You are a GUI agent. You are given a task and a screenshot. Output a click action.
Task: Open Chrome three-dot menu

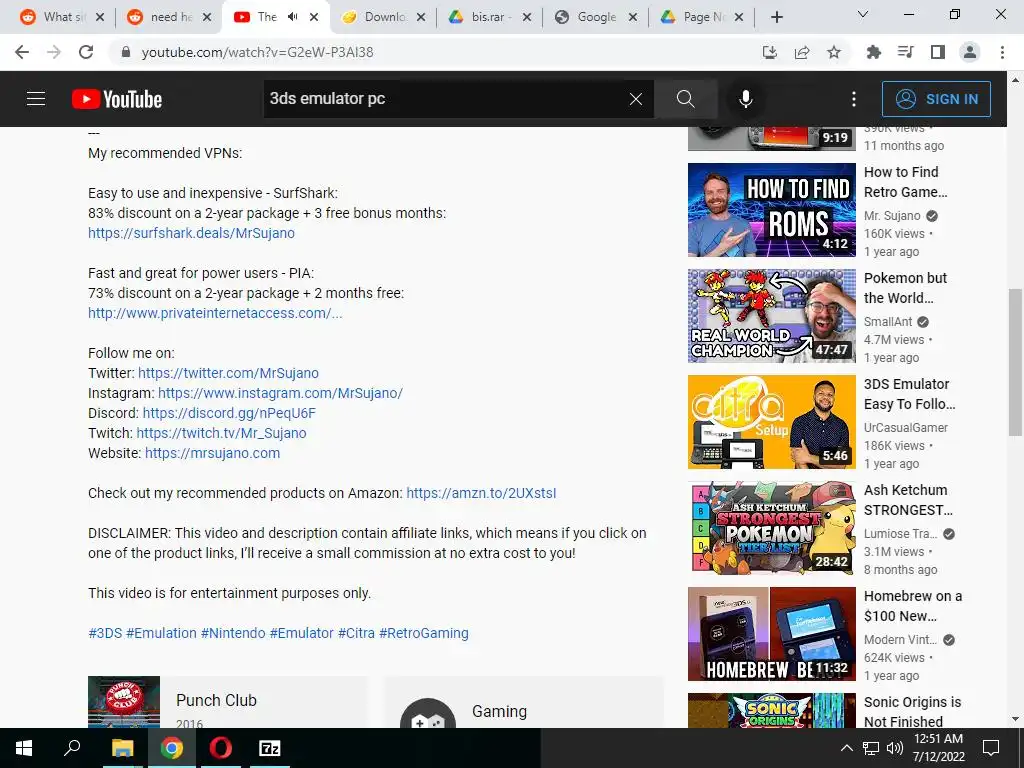click(x=1002, y=52)
